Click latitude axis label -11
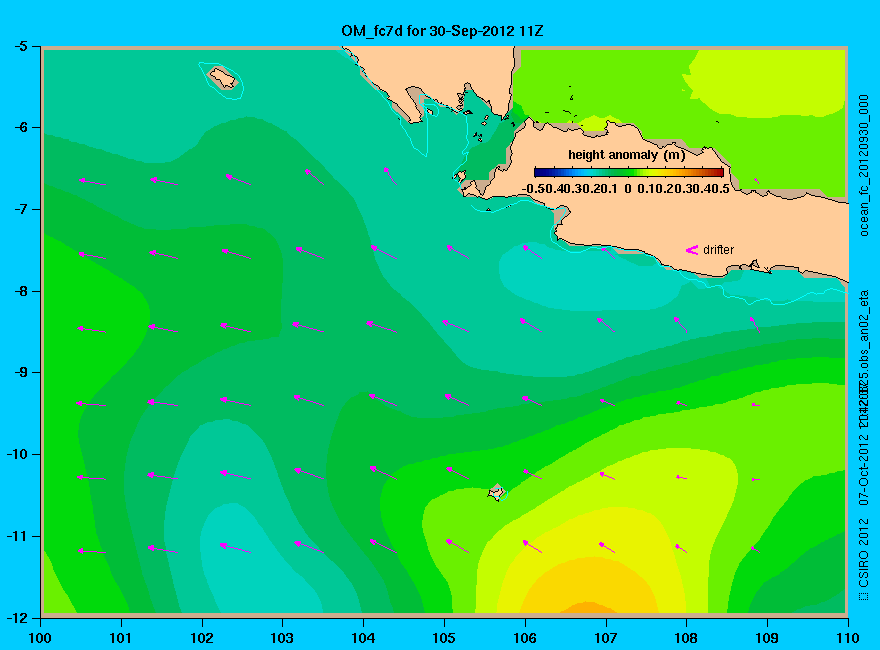Screen dimensions: 880x650 (17, 536)
